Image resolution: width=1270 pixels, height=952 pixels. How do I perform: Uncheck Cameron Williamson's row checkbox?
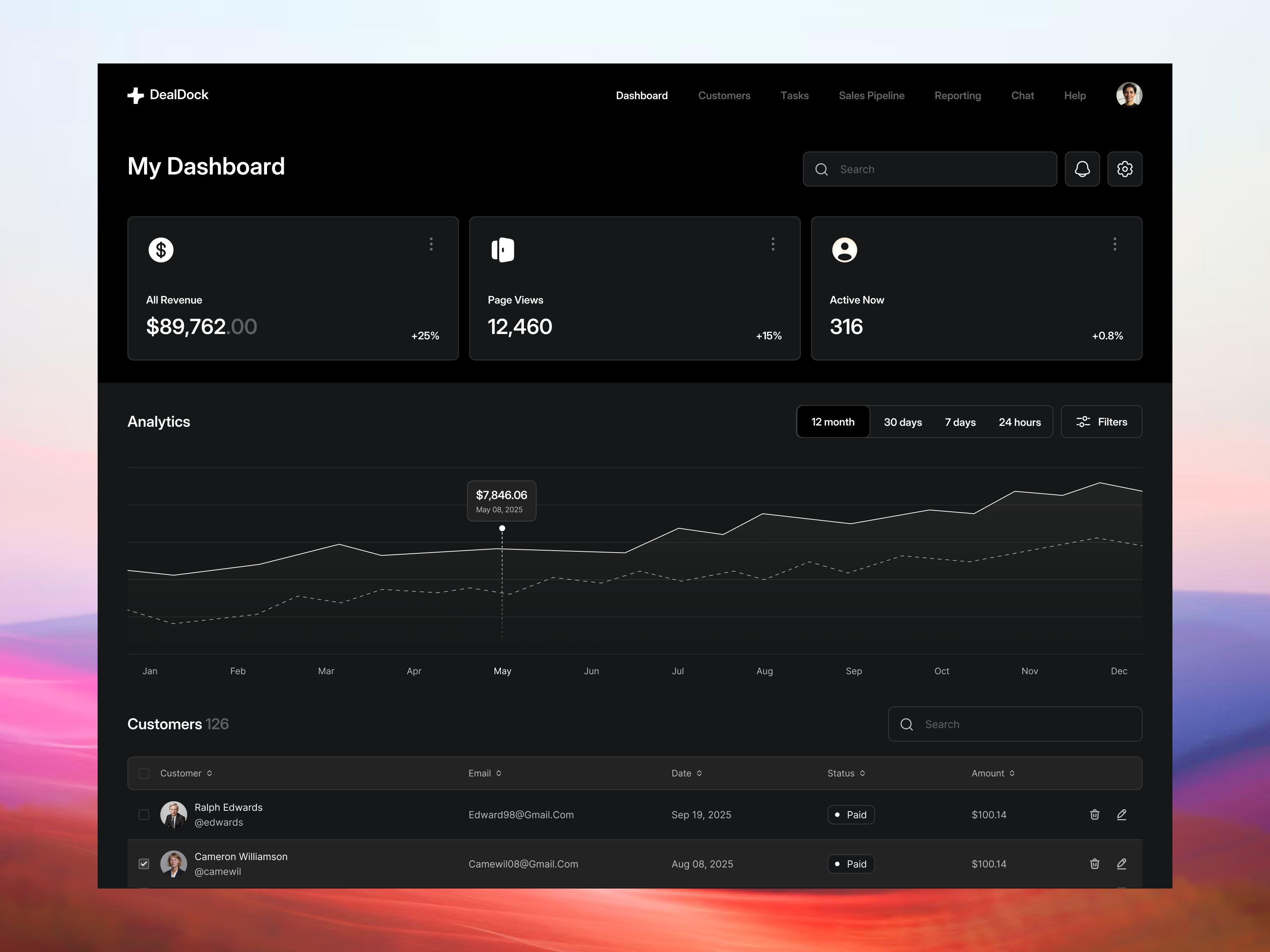tap(144, 864)
